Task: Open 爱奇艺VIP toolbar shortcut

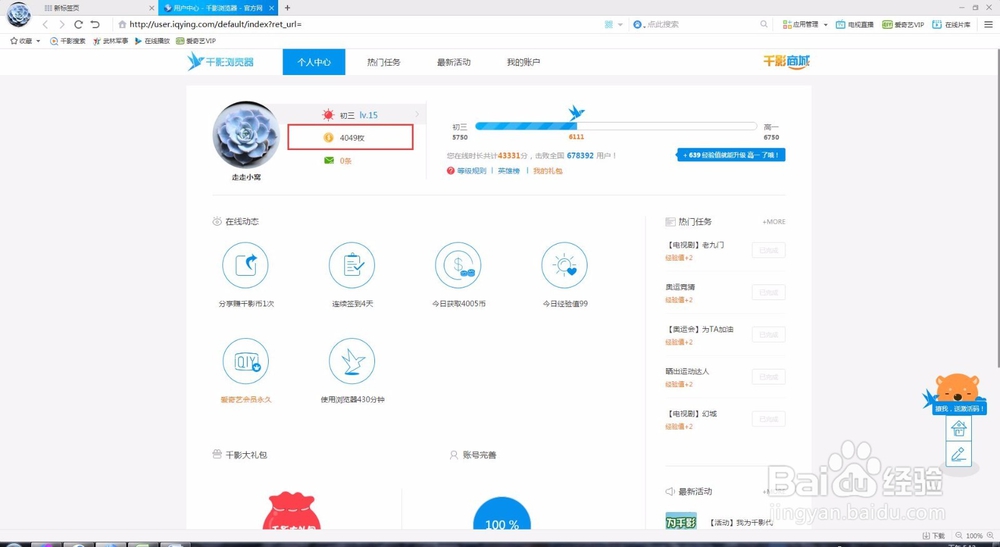Action: pyautogui.click(x=902, y=24)
